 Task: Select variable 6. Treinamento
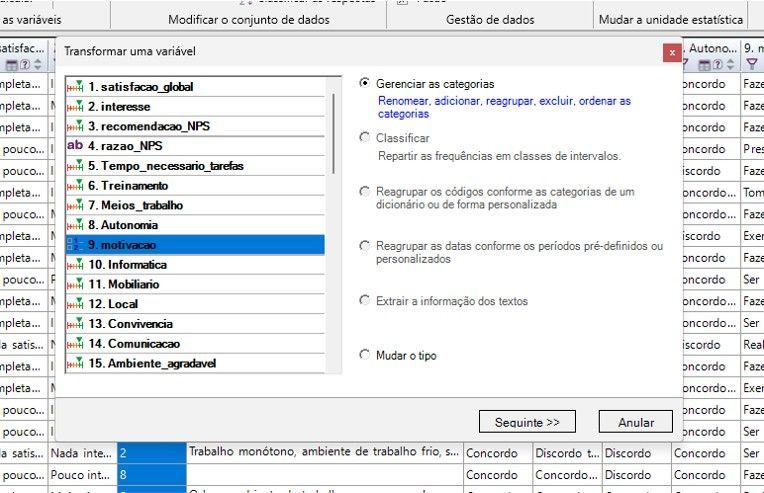[x=195, y=186]
